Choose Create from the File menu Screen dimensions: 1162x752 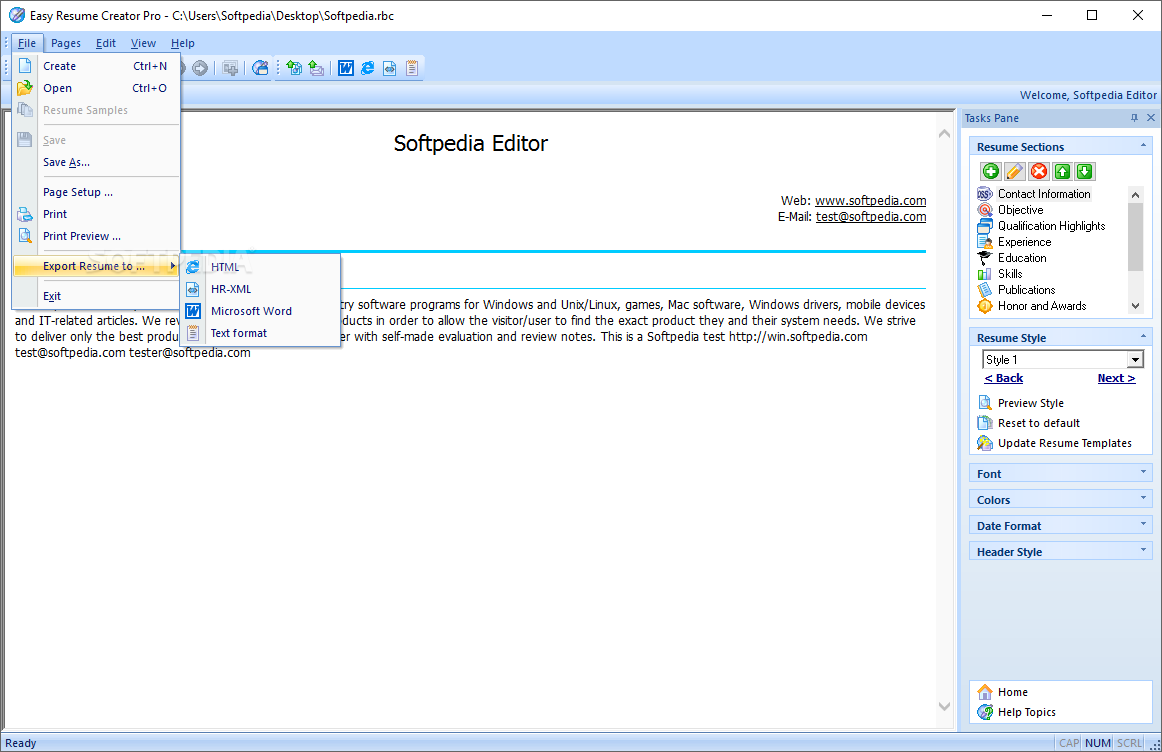pyautogui.click(x=96, y=66)
